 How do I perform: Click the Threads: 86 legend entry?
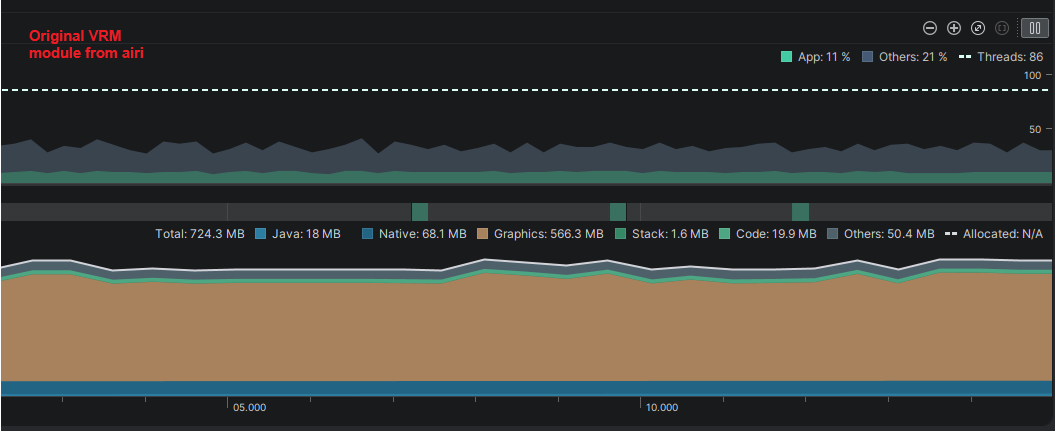[1001, 57]
